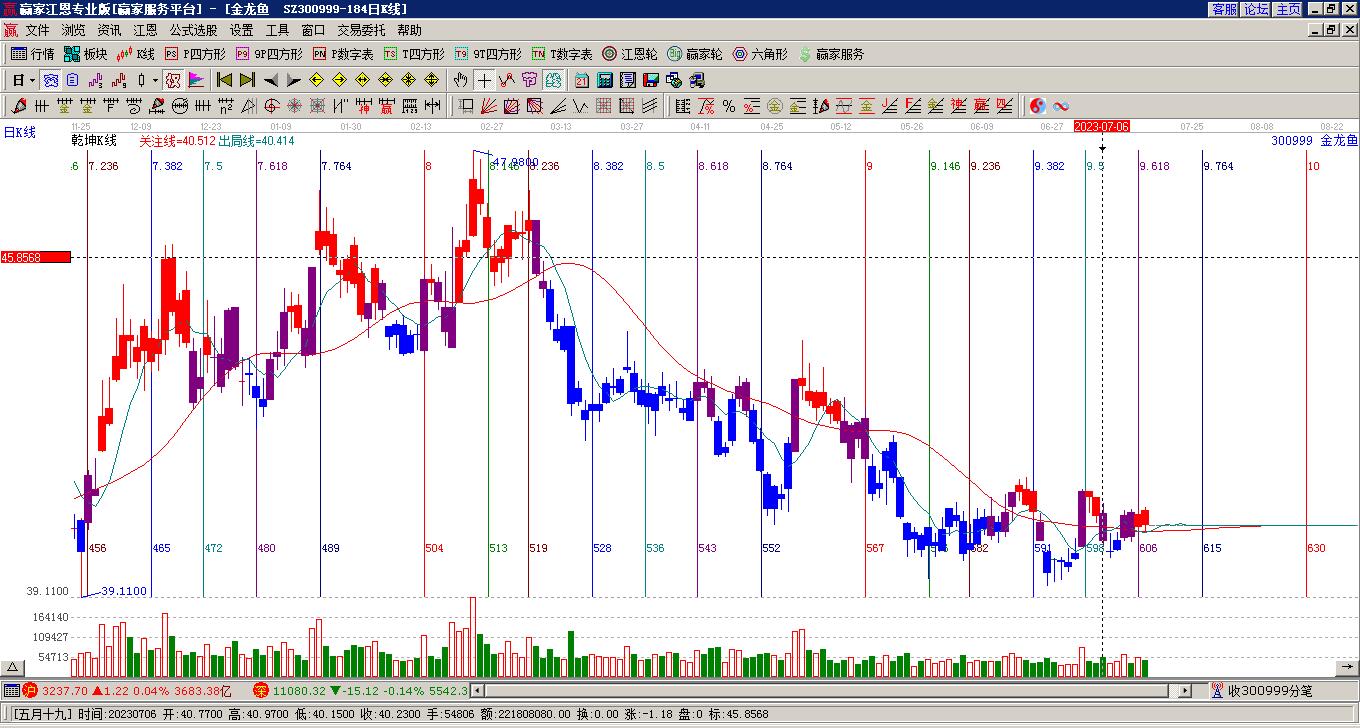Click the black right triangle arrow

(x=293, y=80)
